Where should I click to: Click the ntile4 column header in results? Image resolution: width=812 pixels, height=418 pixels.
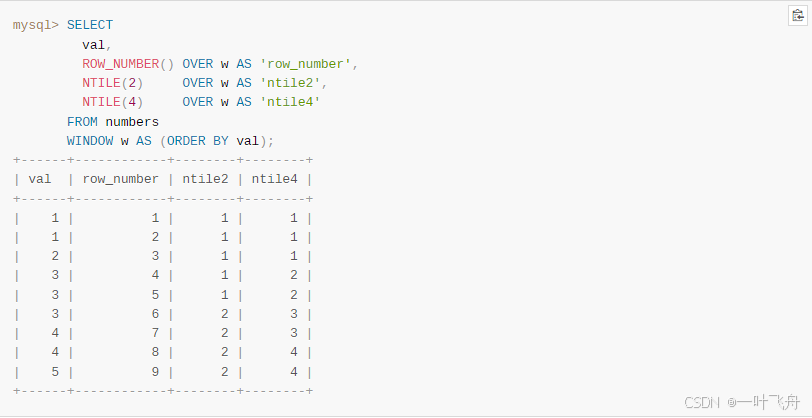pyautogui.click(x=274, y=180)
